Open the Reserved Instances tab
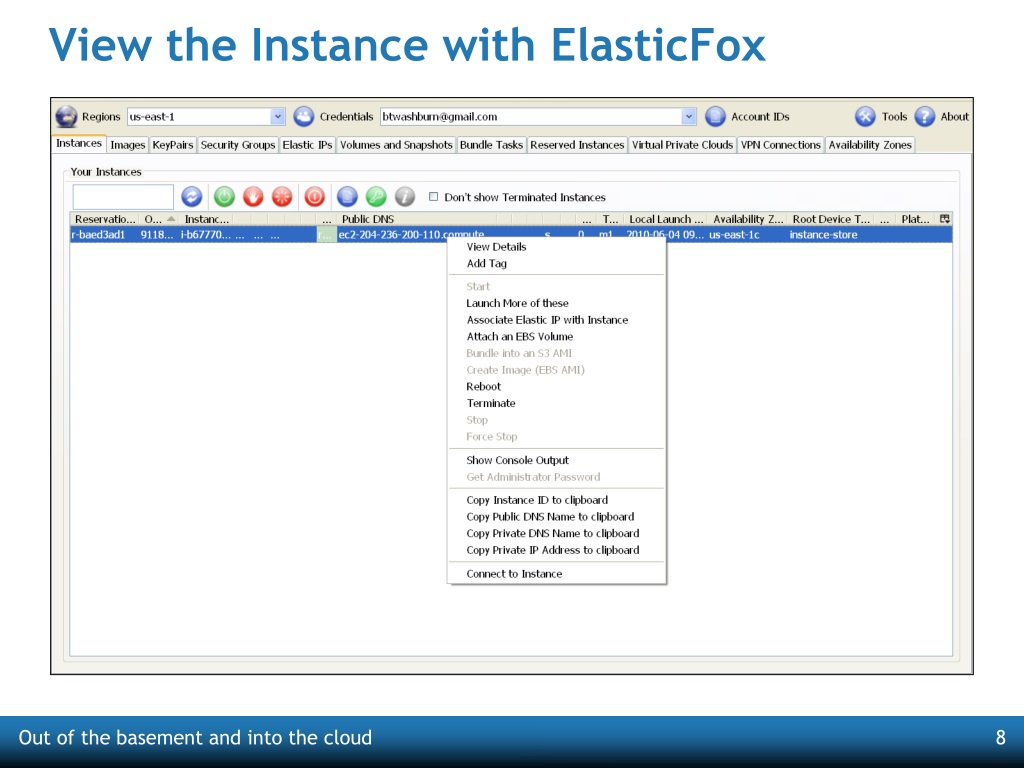This screenshot has width=1024, height=768. [577, 145]
